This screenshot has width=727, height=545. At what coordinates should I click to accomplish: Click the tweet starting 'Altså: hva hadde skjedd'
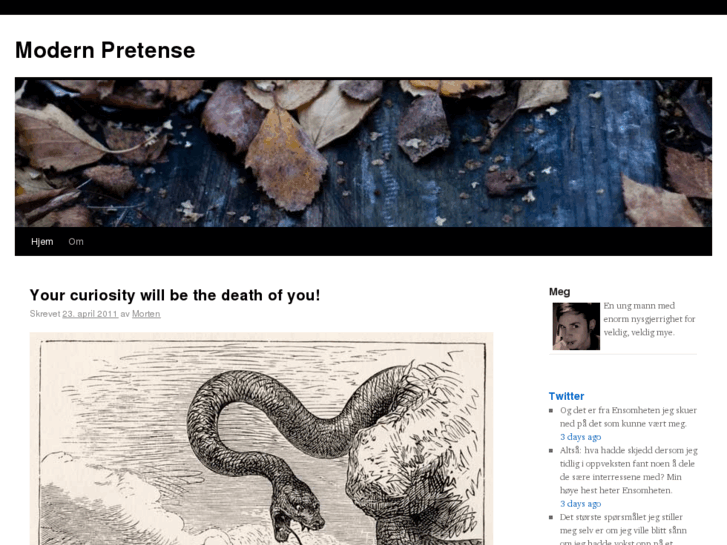[629, 470]
